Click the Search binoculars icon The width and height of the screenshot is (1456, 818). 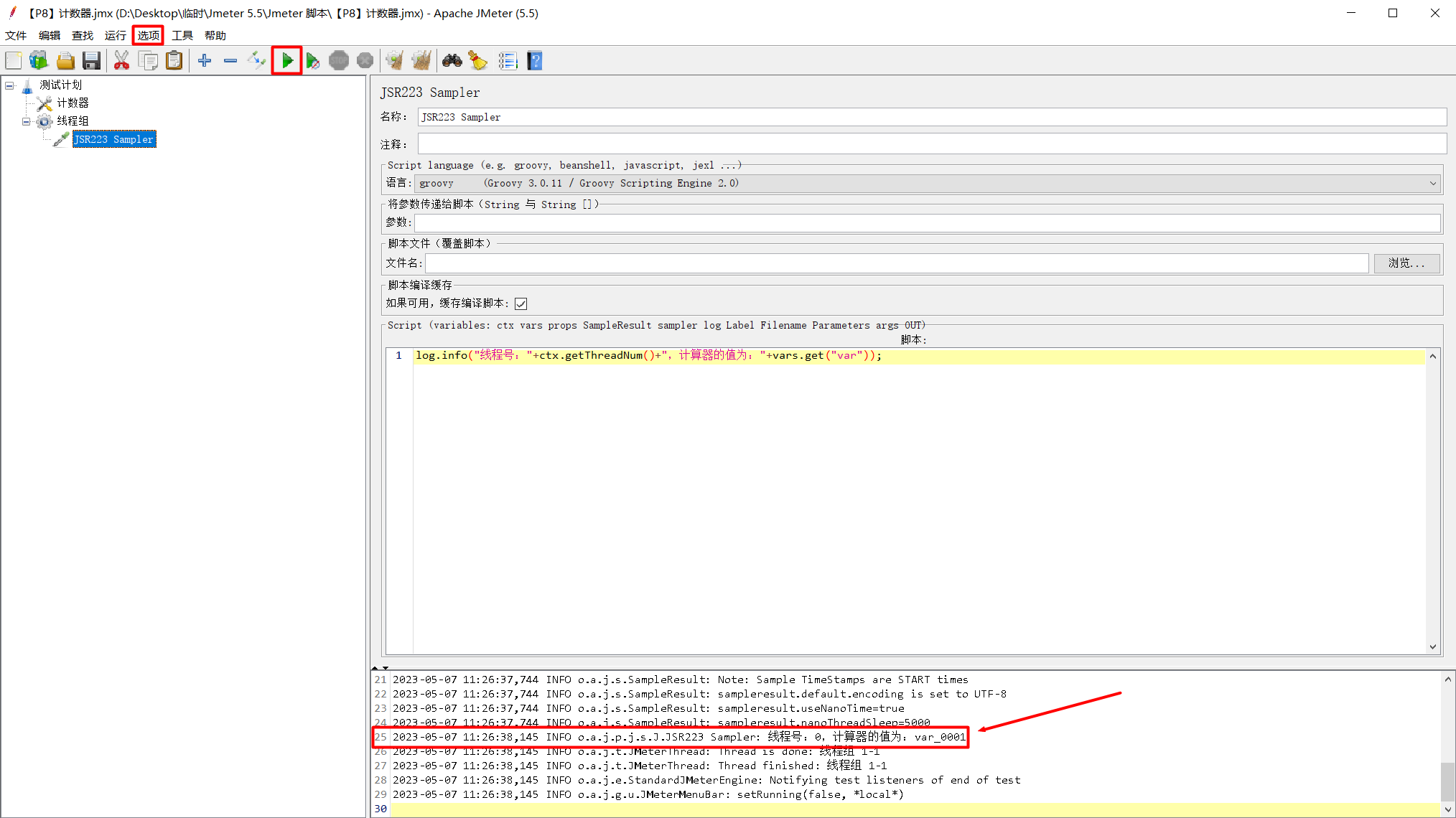[x=452, y=61]
